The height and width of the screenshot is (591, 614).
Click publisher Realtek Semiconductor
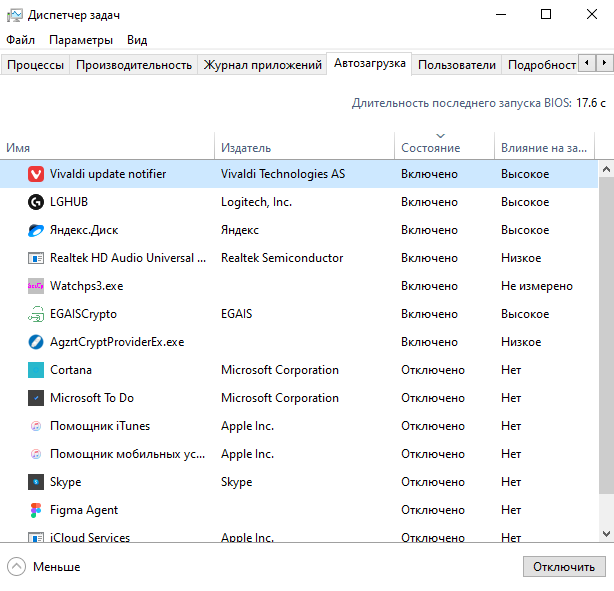282,258
